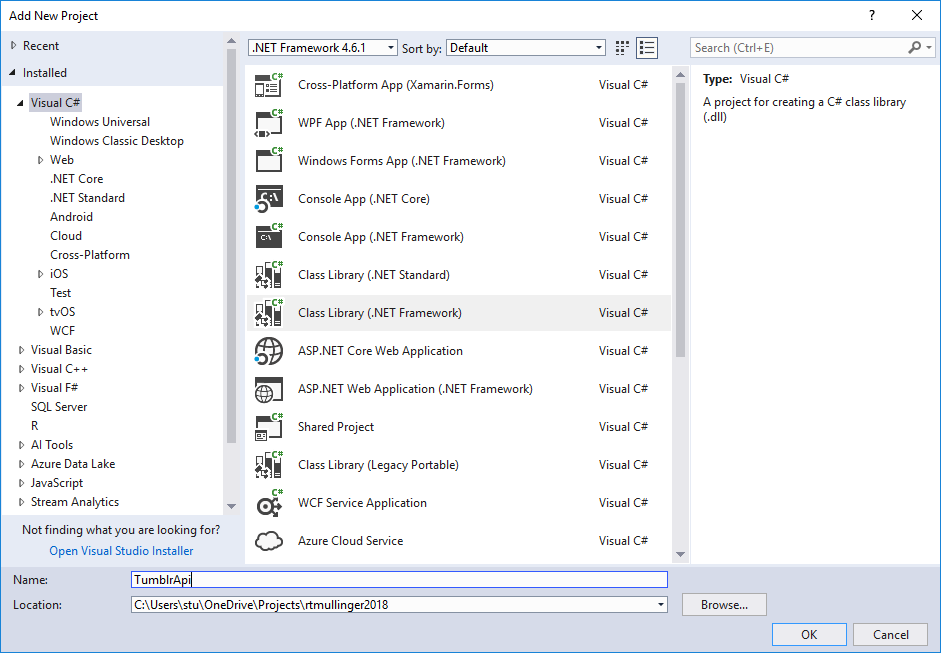This screenshot has width=941, height=653.
Task: Select 'Shared Project' template text
Action: tap(336, 427)
